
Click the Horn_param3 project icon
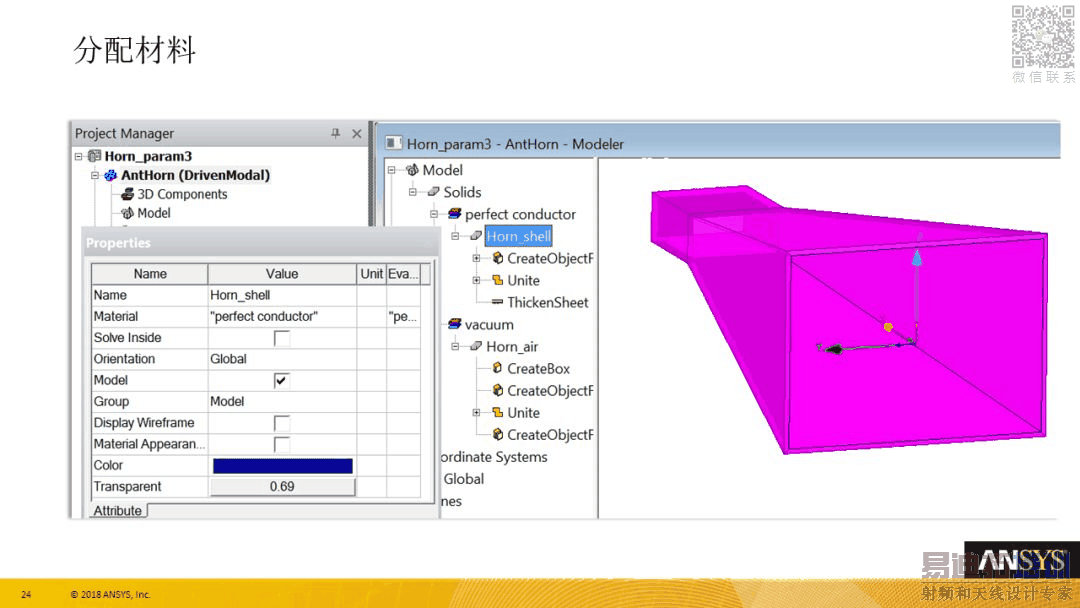95,156
